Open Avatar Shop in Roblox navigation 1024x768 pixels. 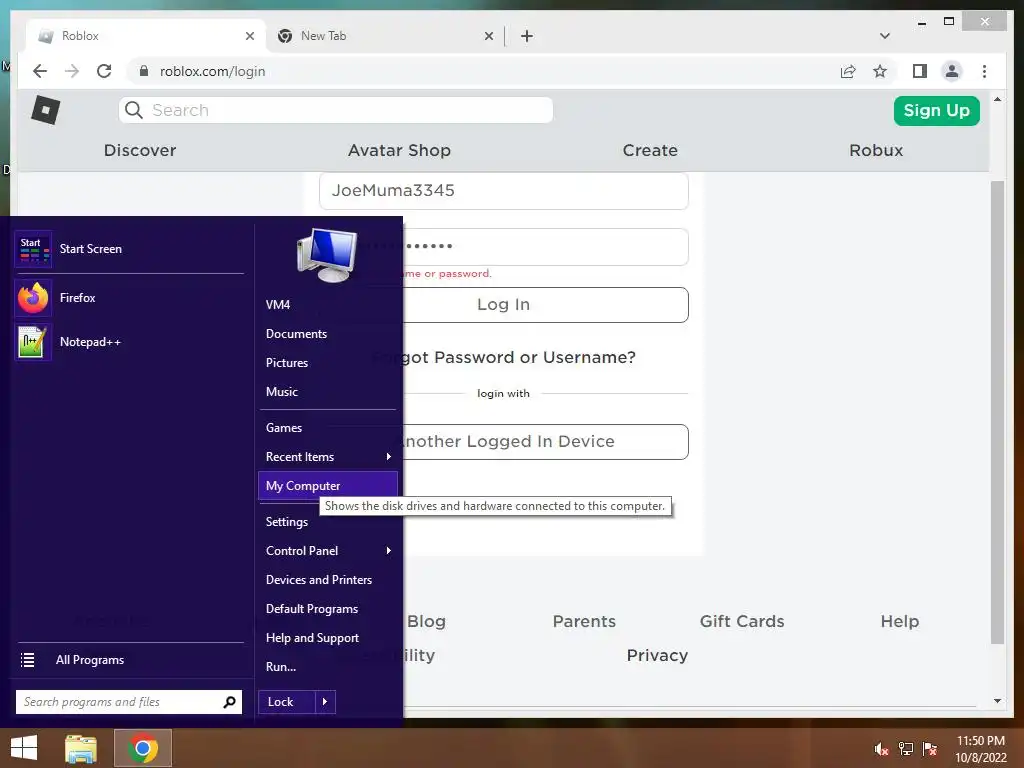[399, 150]
